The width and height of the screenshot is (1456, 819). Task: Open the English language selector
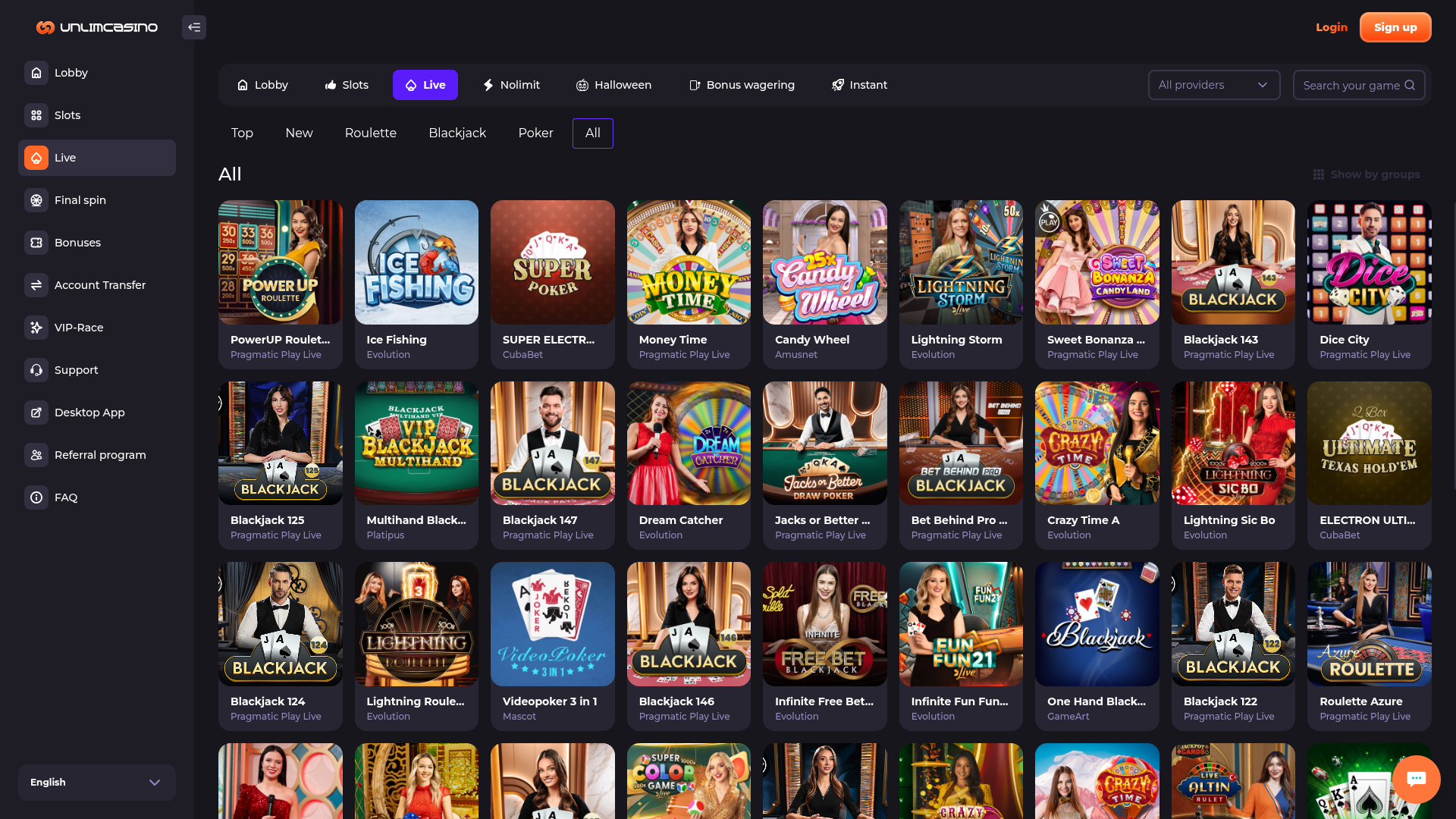coord(97,783)
